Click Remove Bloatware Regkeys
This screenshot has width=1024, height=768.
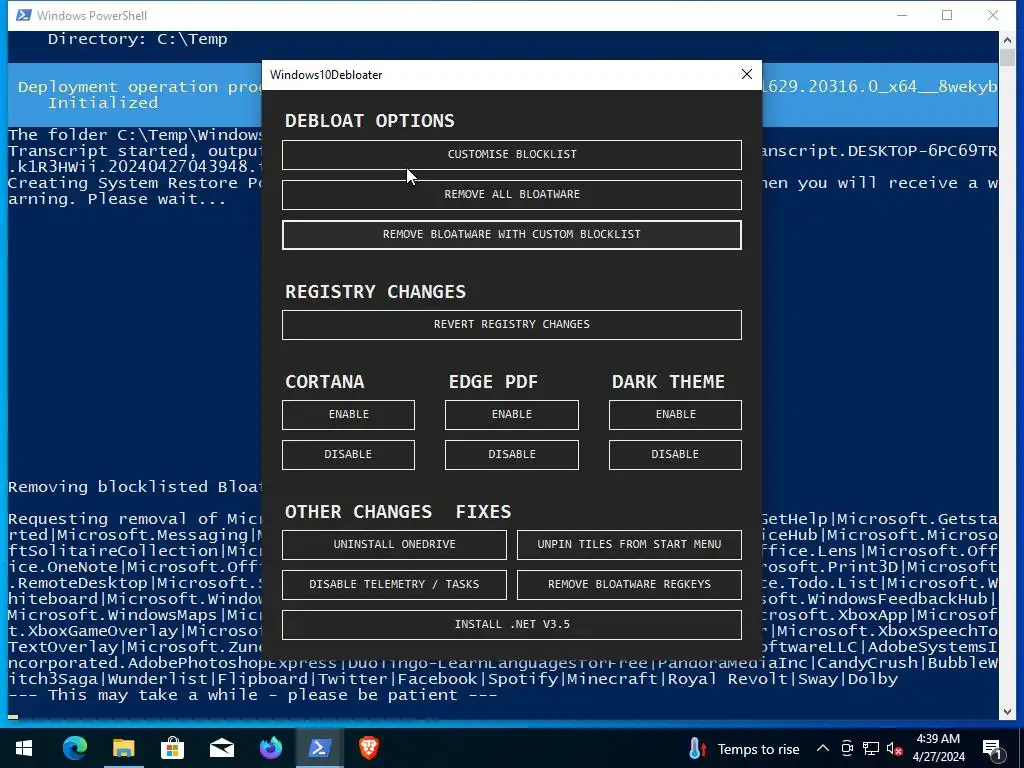[629, 584]
